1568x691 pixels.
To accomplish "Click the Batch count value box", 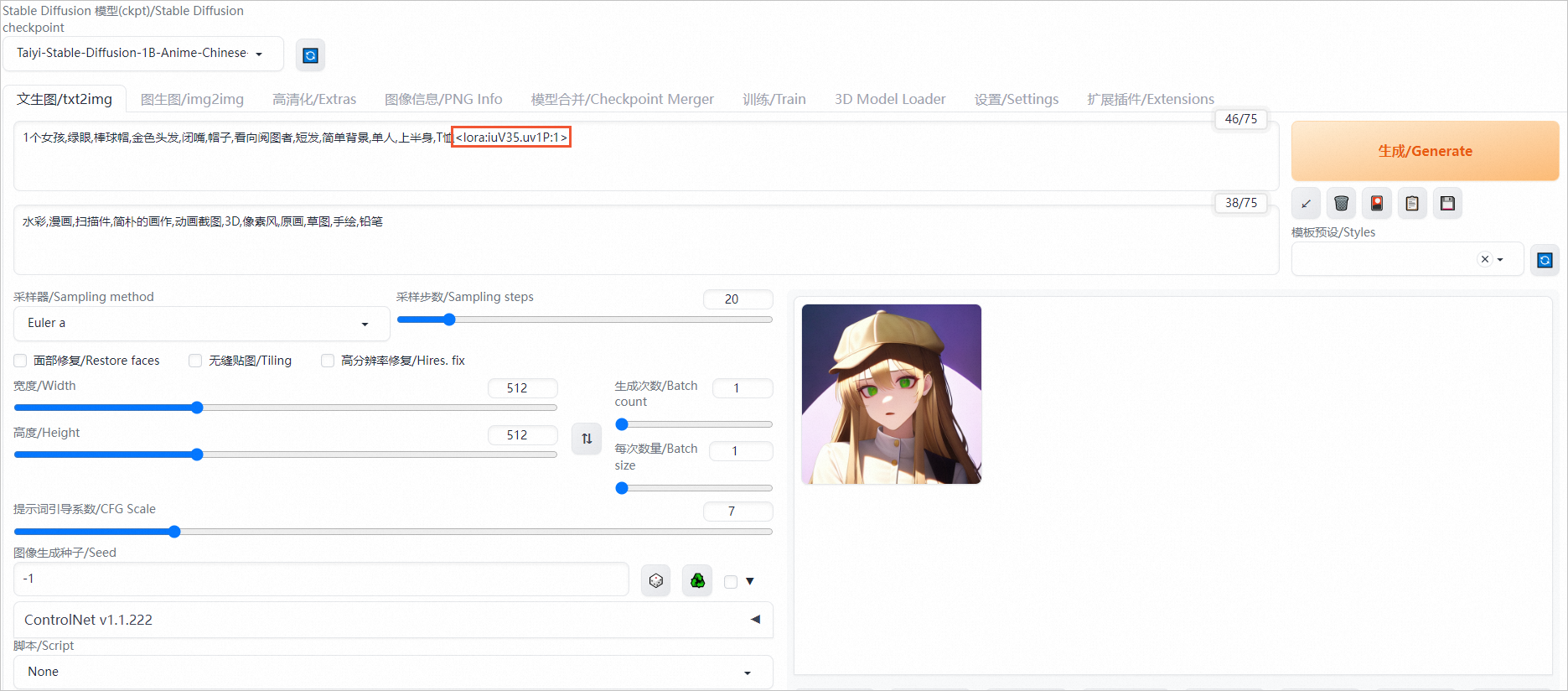I will (x=743, y=388).
